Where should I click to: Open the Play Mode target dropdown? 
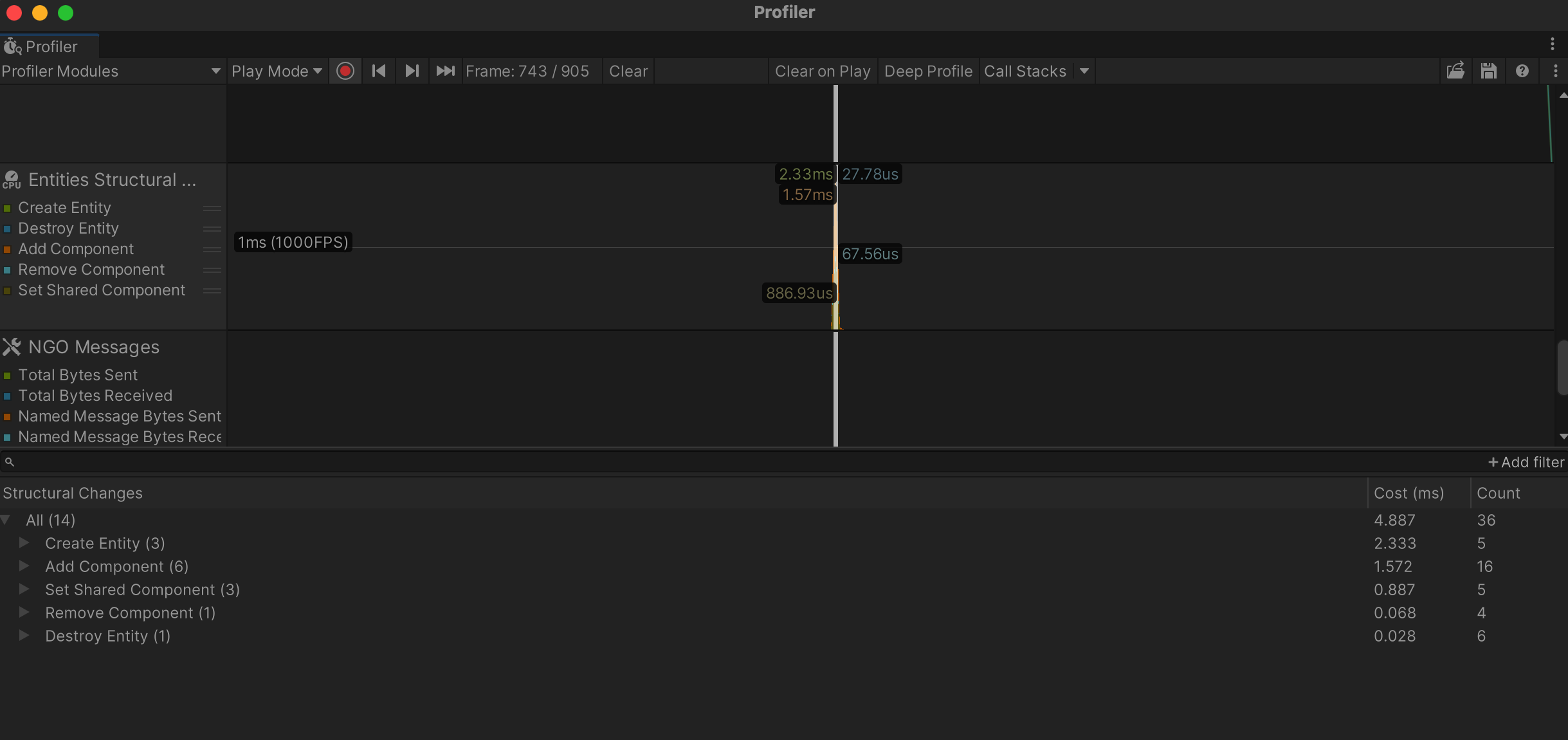[277, 71]
